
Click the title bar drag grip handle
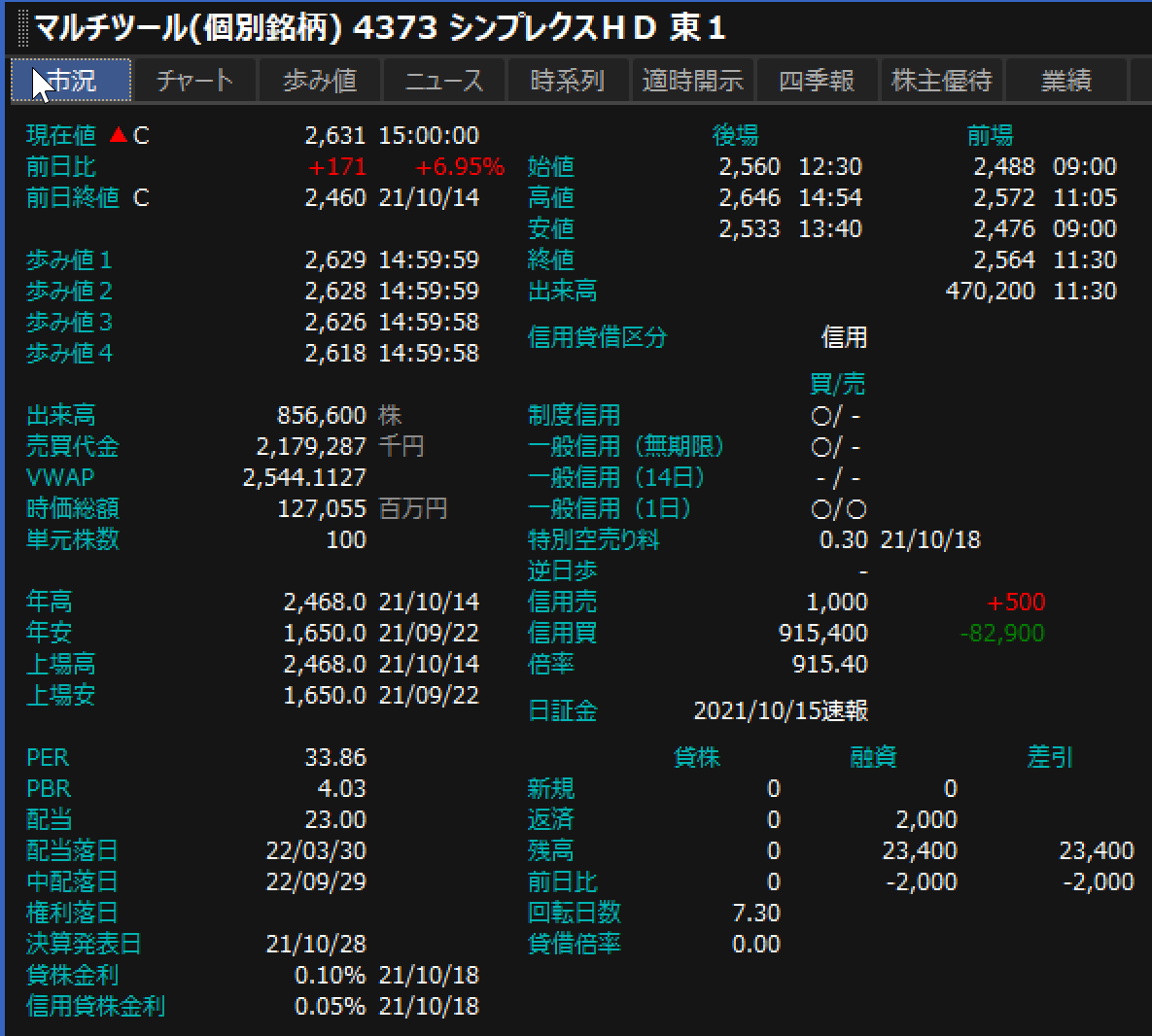coord(23,28)
